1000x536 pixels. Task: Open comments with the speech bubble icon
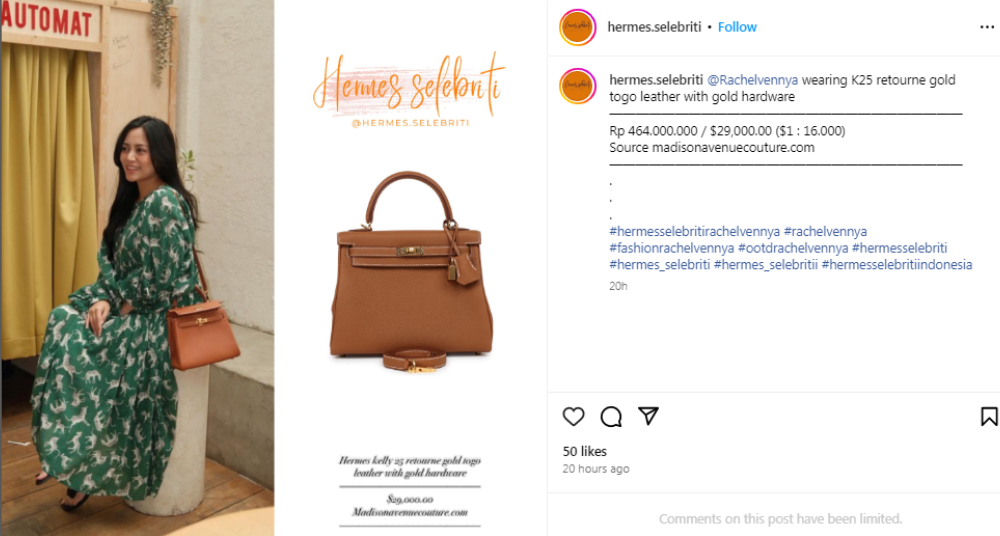pos(611,417)
